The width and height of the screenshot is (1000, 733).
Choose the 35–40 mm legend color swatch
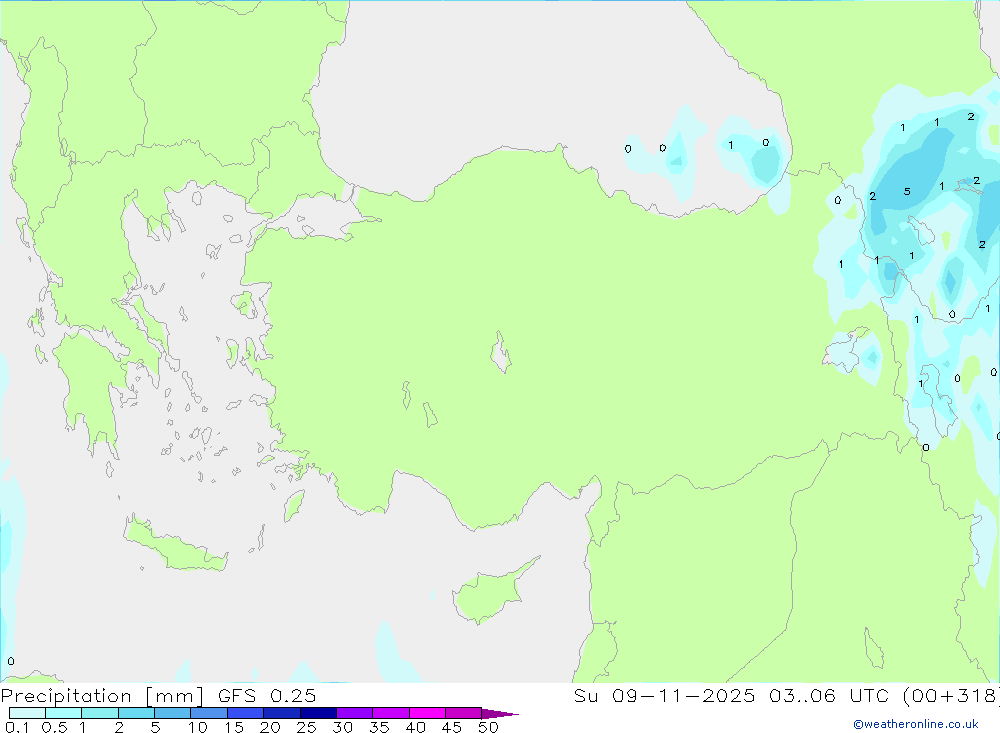391,713
